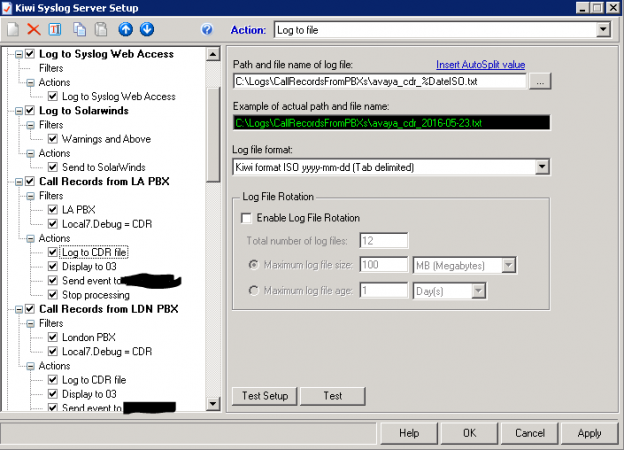Click the New item toolbar icon
The width and height of the screenshot is (624, 450).
tap(13, 30)
